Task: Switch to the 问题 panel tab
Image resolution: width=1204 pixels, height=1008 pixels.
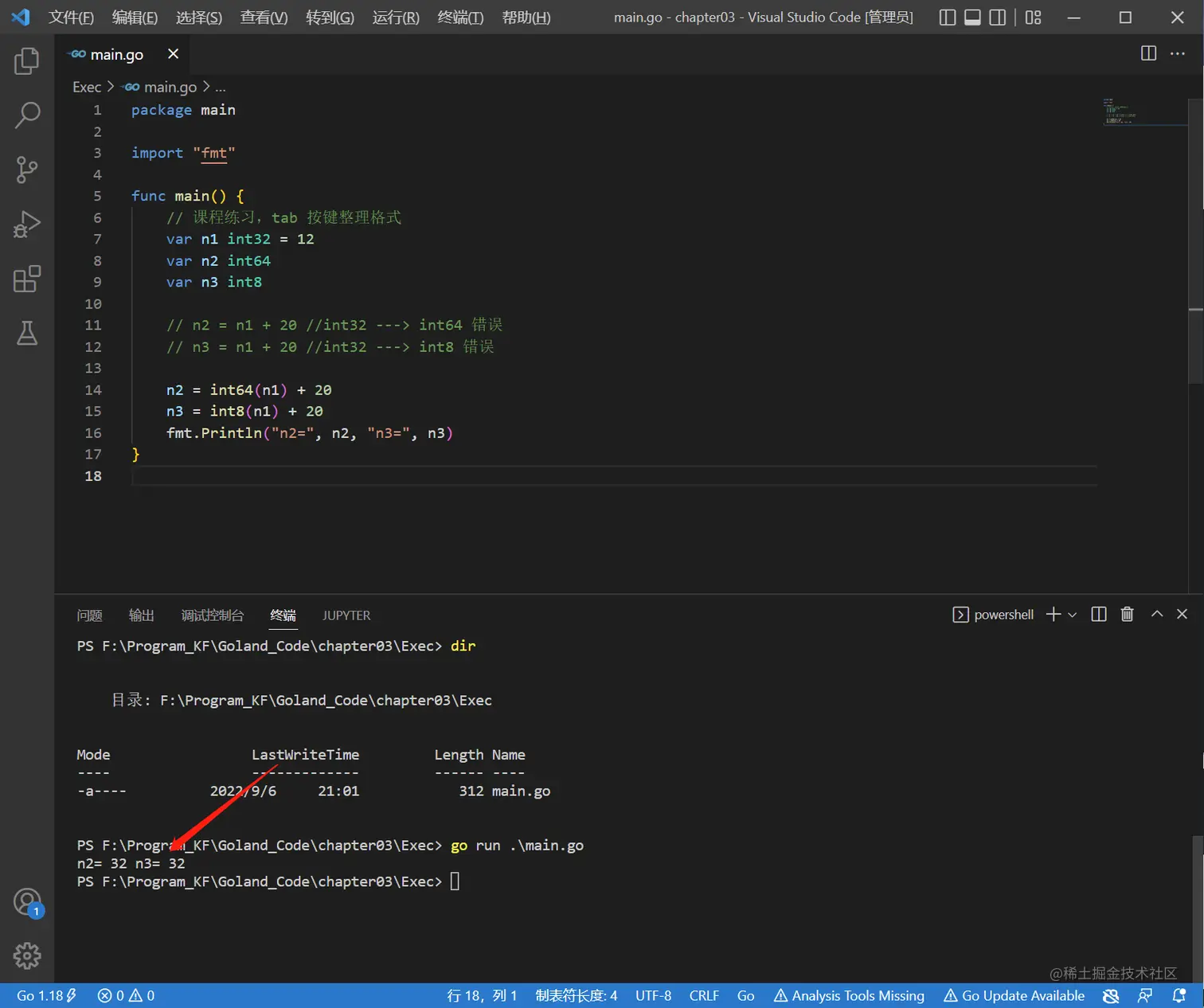Action: tap(89, 615)
